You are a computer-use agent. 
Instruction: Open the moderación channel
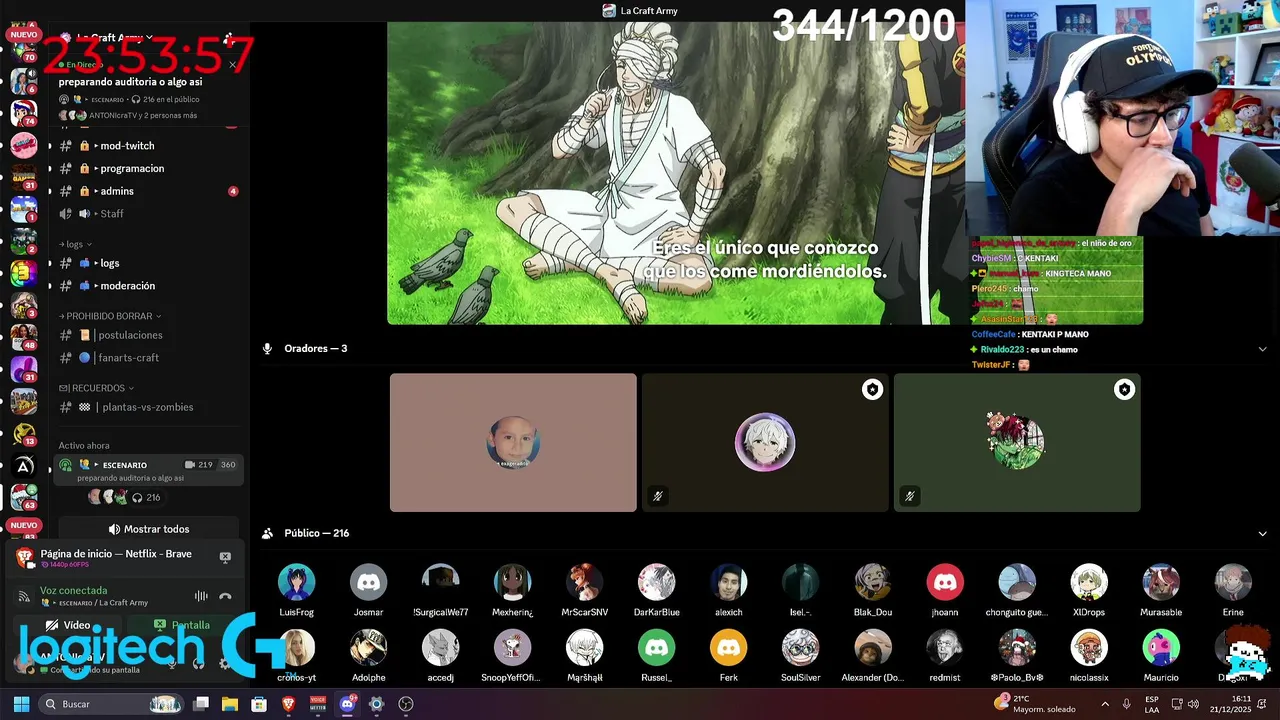148,286
